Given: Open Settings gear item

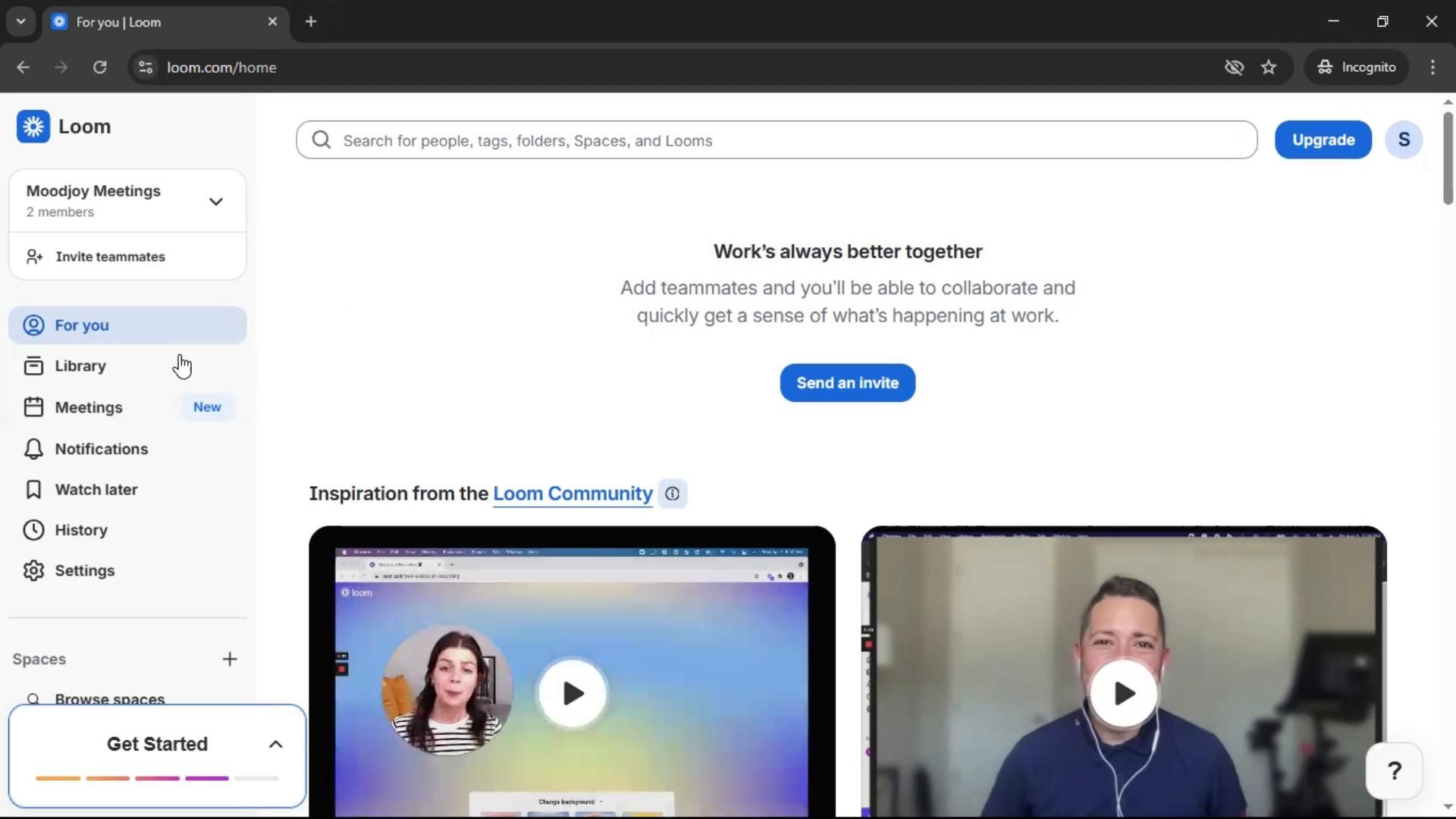Looking at the screenshot, I should pyautogui.click(x=84, y=571).
